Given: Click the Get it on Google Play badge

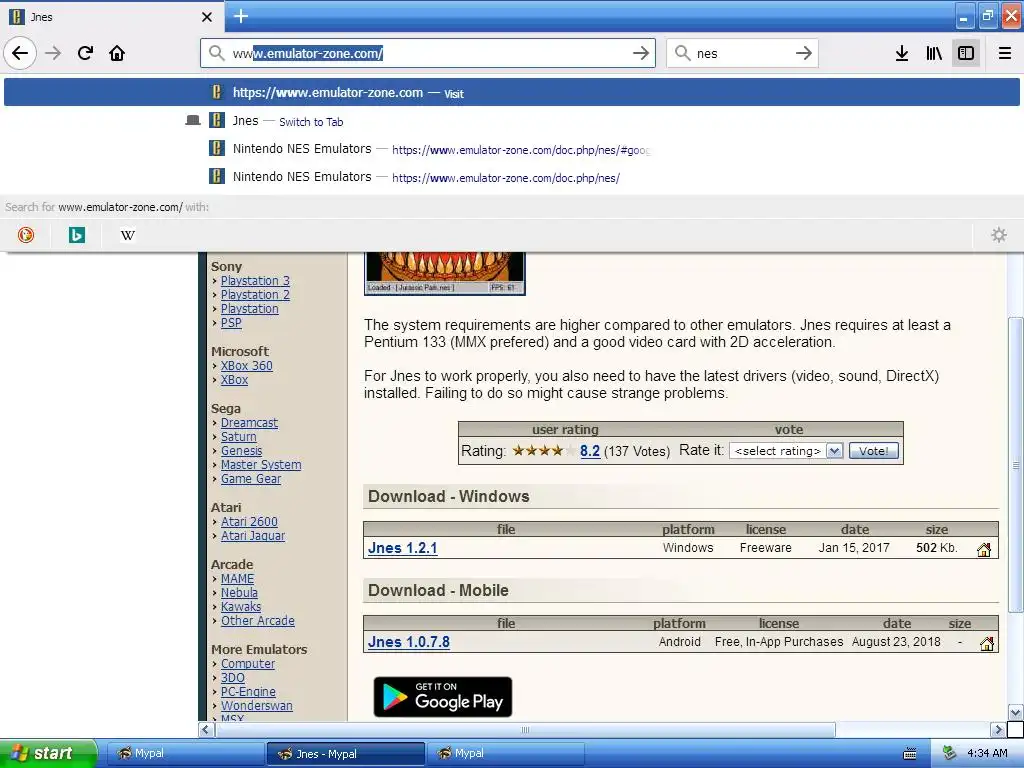Looking at the screenshot, I should pyautogui.click(x=443, y=697).
